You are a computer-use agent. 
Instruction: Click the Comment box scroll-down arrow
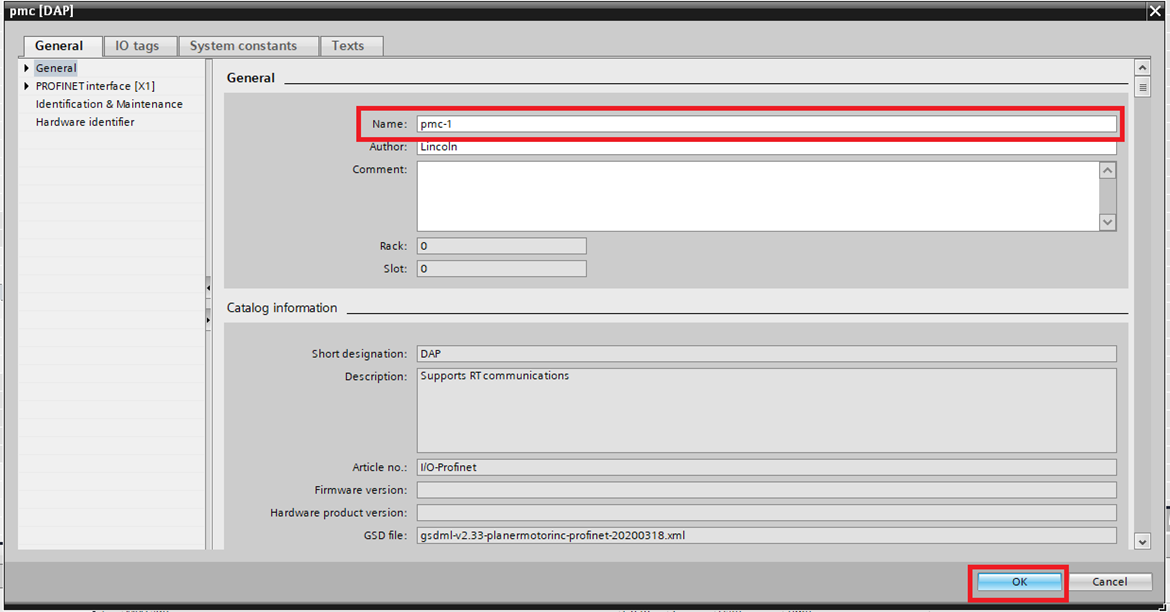click(x=1108, y=222)
